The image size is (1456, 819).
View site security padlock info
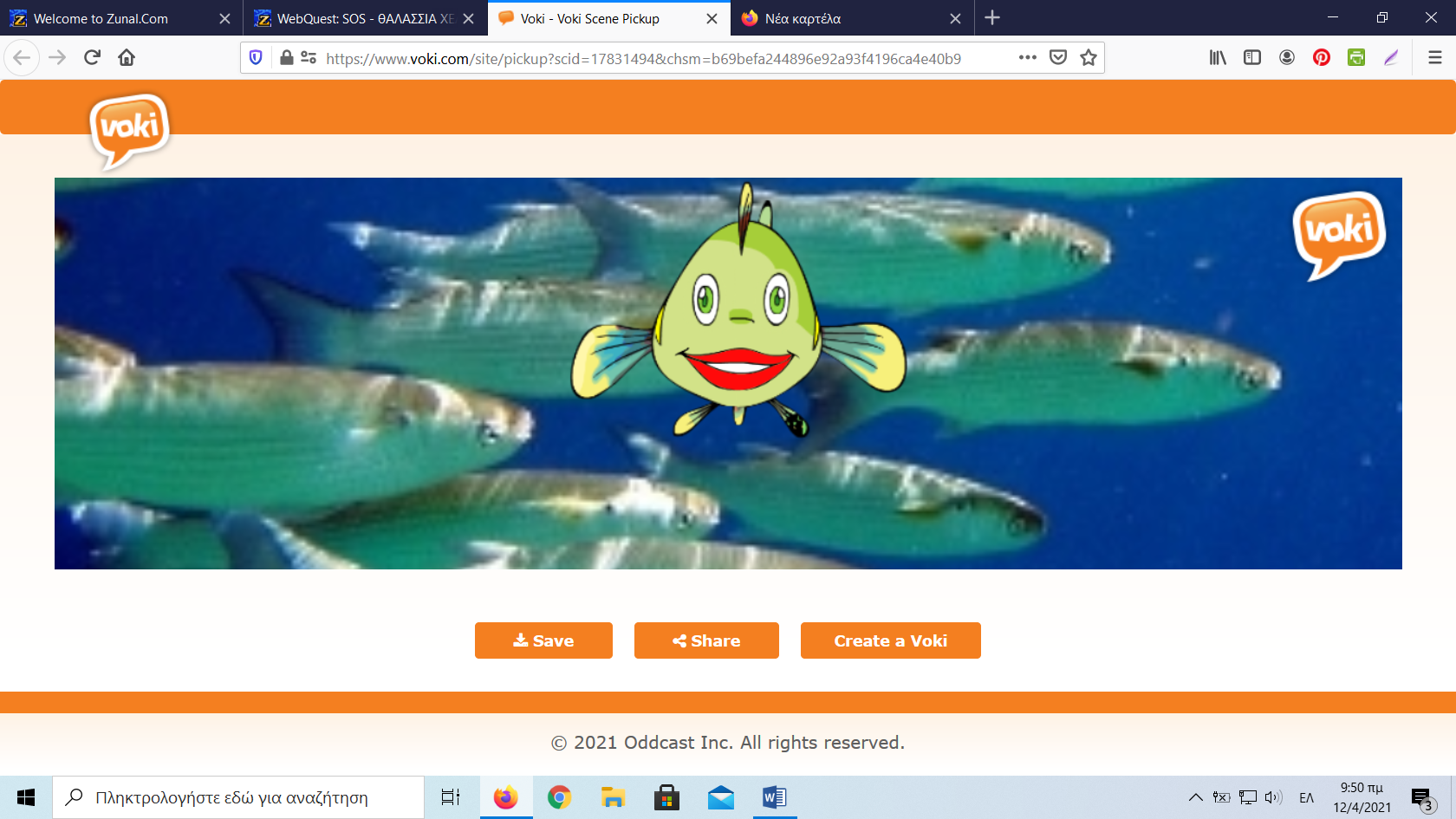(x=287, y=58)
